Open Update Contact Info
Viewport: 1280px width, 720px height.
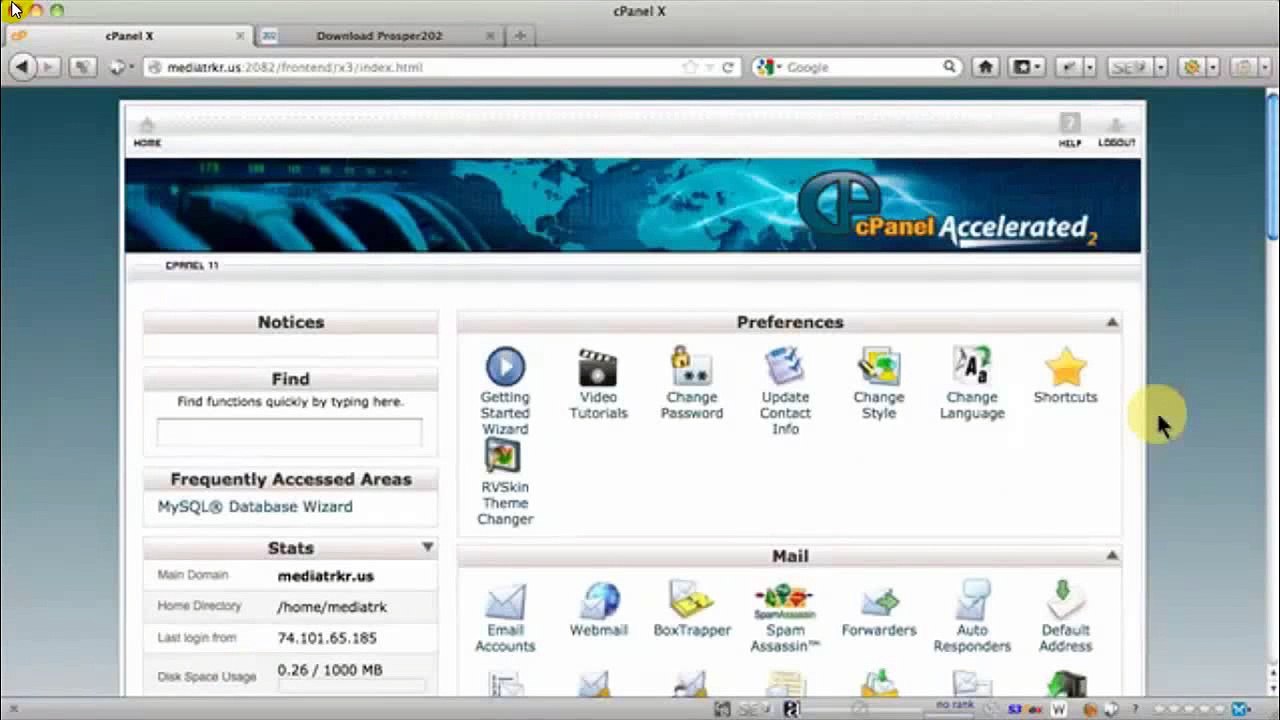785,391
